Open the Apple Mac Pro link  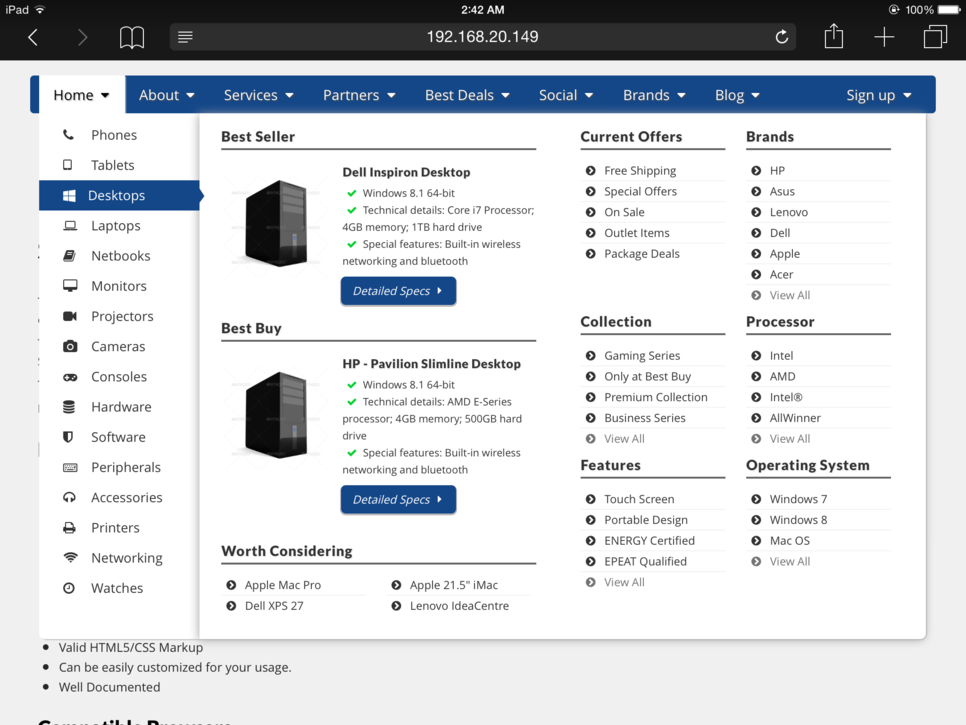tap(282, 585)
